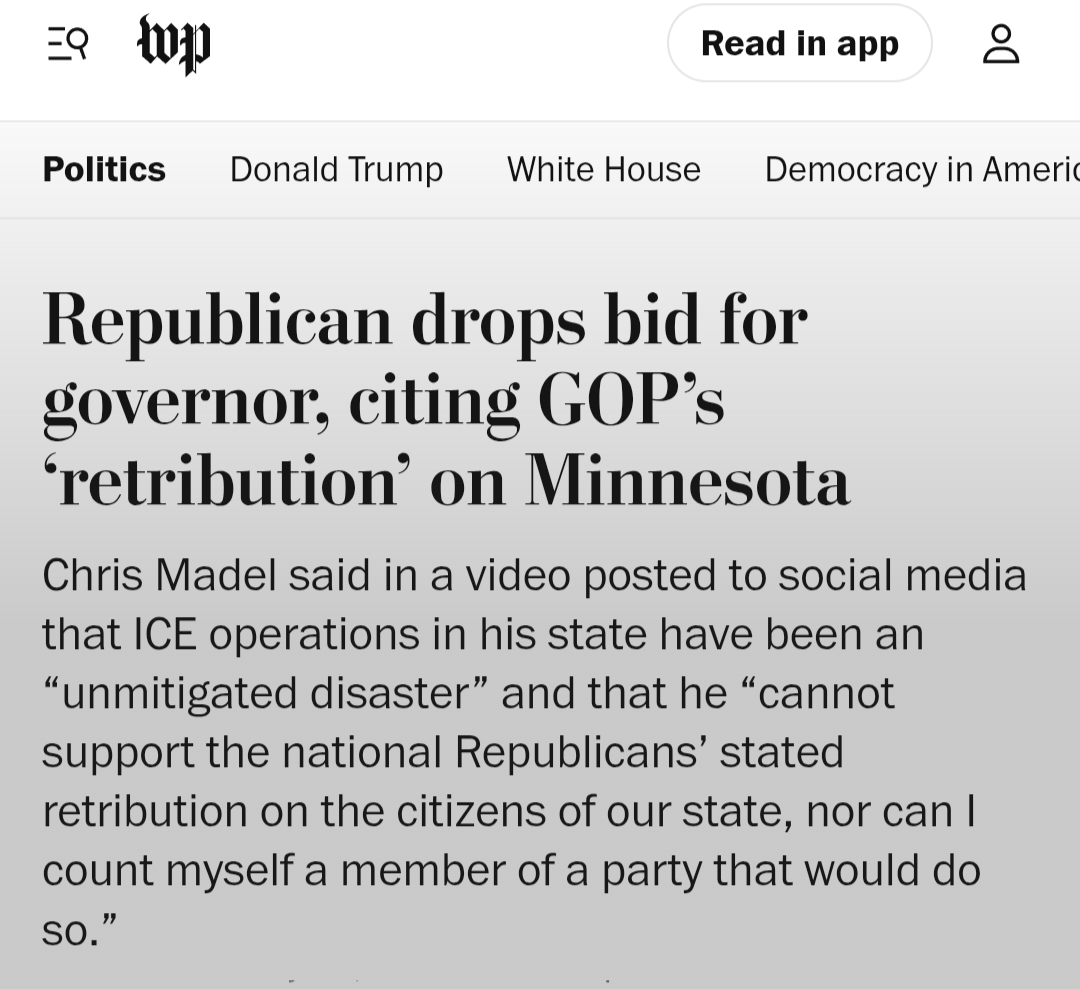Viewport: 1080px width, 989px height.
Task: Click the Washington Post logo
Action: [174, 44]
